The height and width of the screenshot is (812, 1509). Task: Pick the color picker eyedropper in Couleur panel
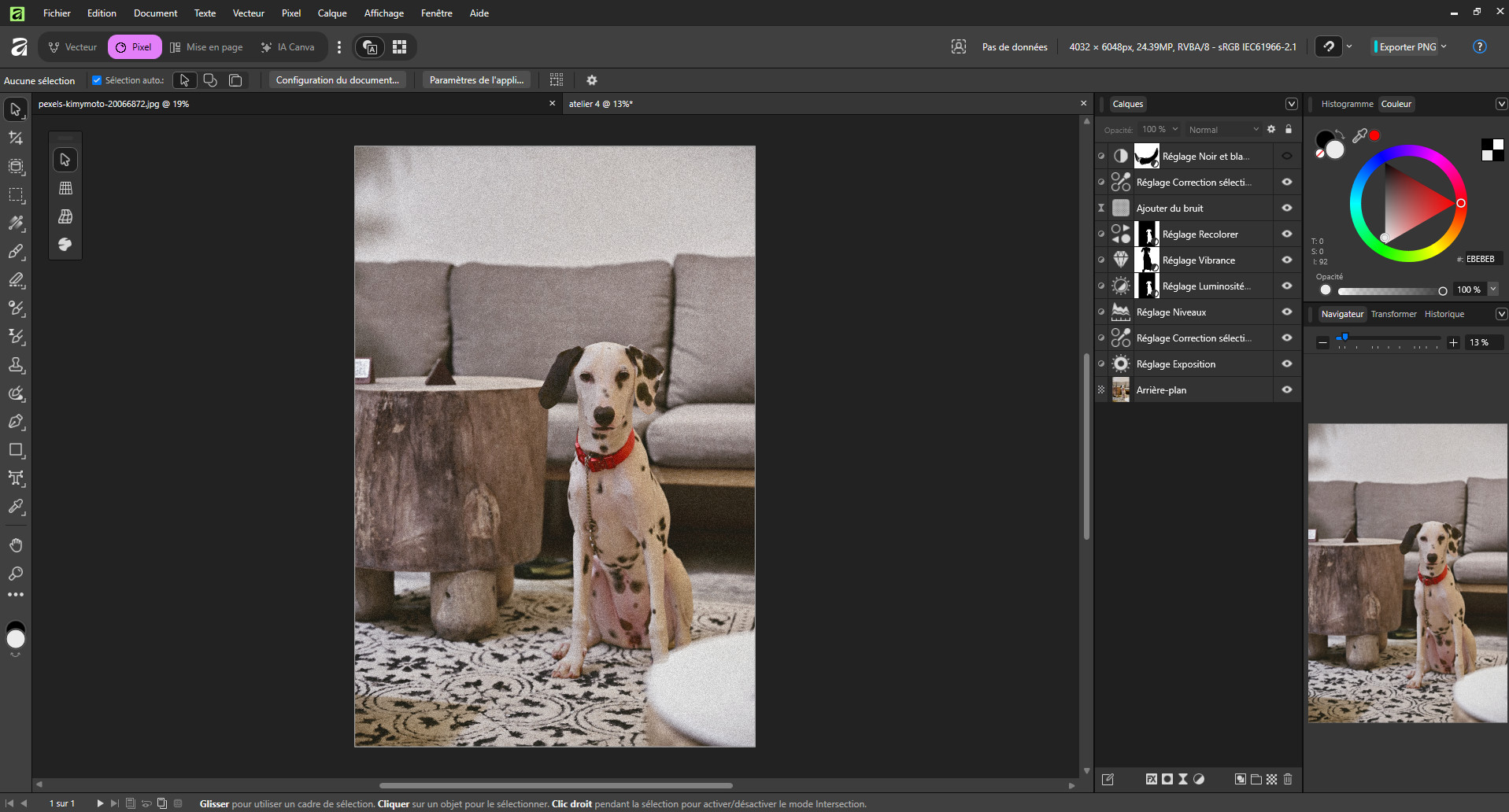coord(1359,135)
